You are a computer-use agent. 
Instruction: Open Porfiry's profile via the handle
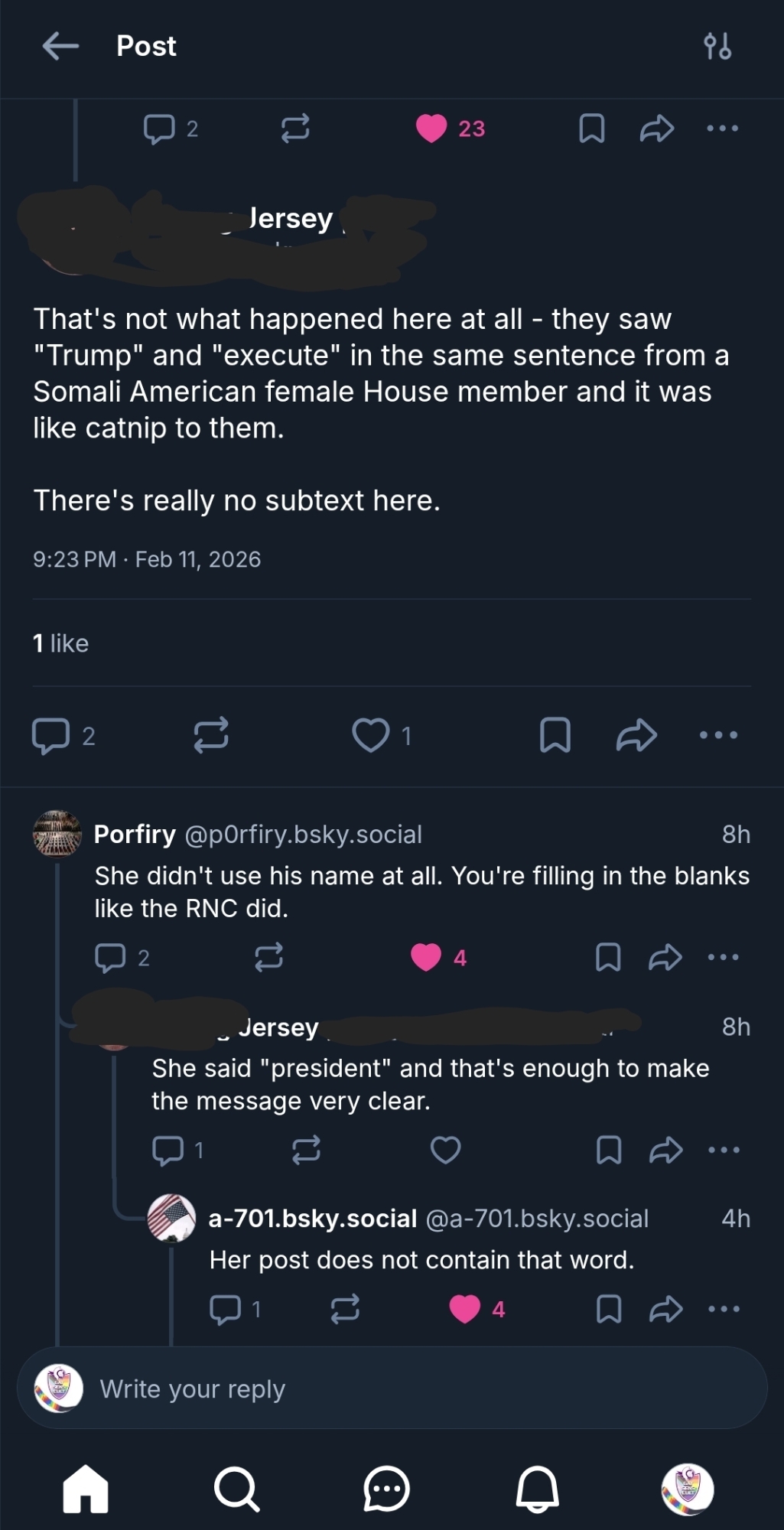pyautogui.click(x=303, y=835)
